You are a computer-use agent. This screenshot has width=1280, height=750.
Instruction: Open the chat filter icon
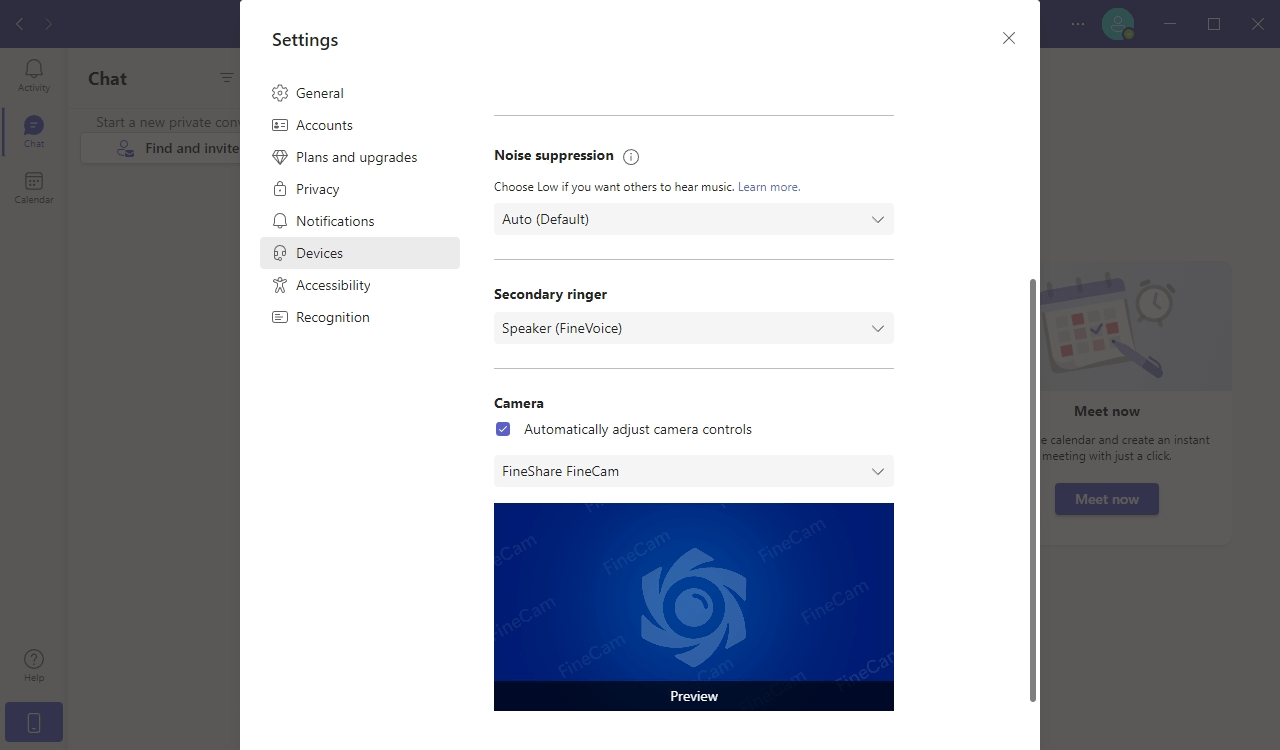(x=227, y=78)
